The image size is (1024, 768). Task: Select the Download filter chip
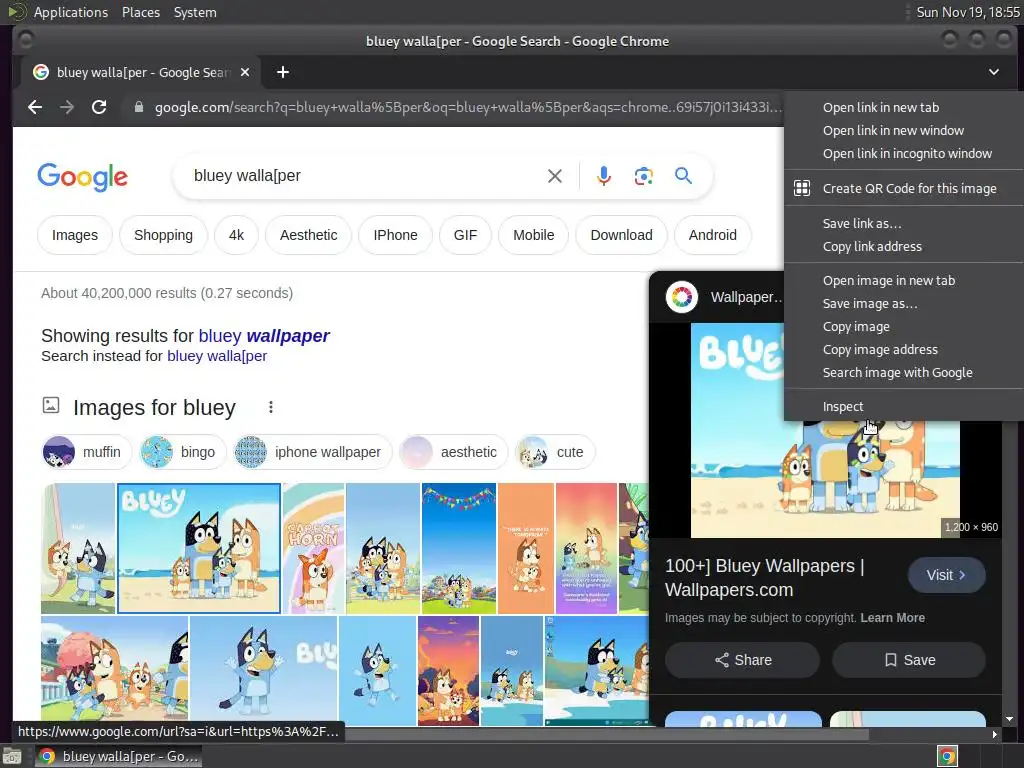621,235
